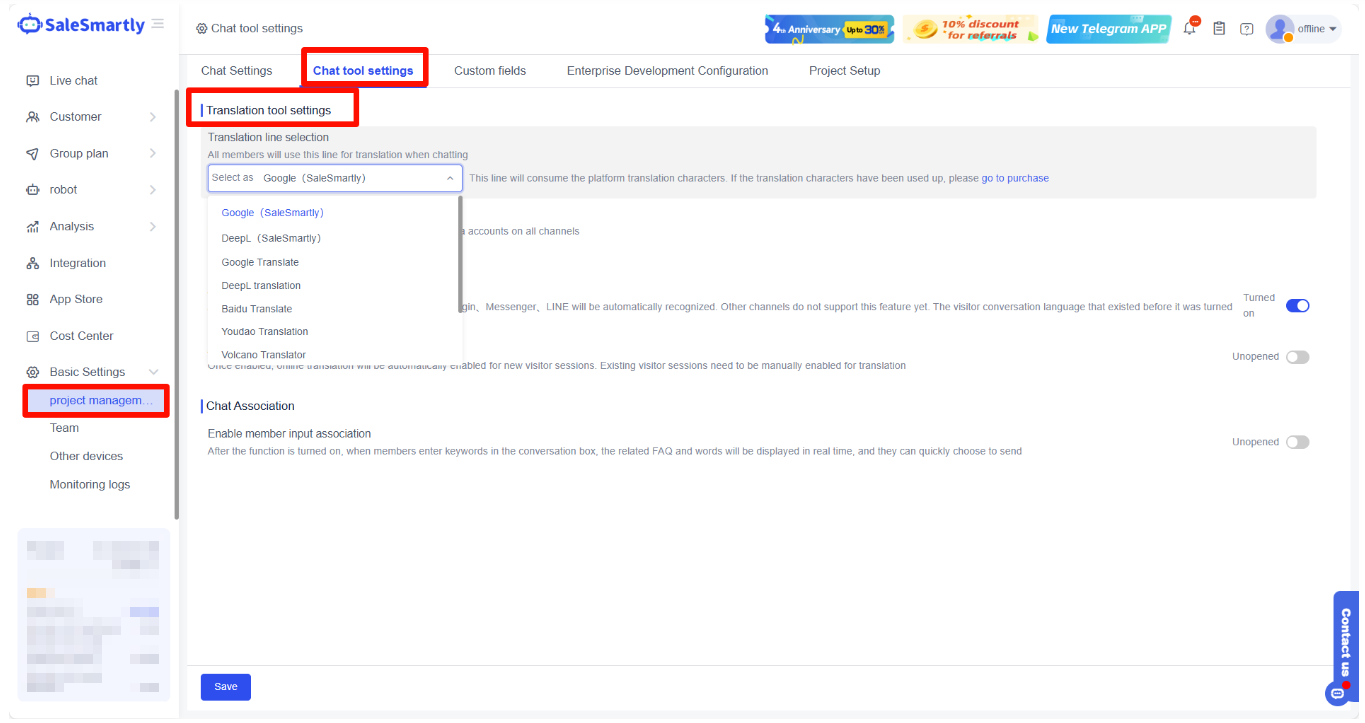Follow the "go to purchase" link
1365x723 pixels.
coord(1015,178)
